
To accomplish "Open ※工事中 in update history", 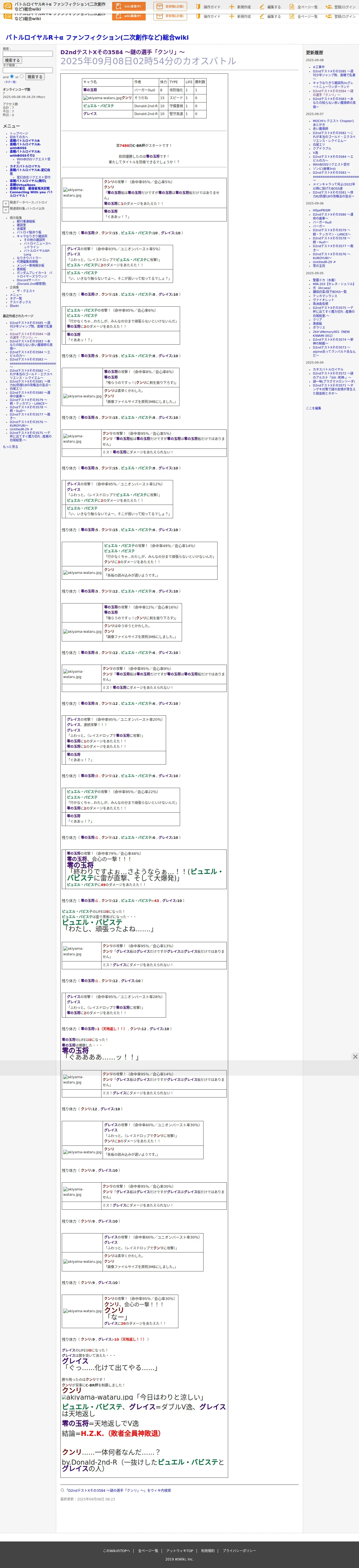I will point(319,67).
